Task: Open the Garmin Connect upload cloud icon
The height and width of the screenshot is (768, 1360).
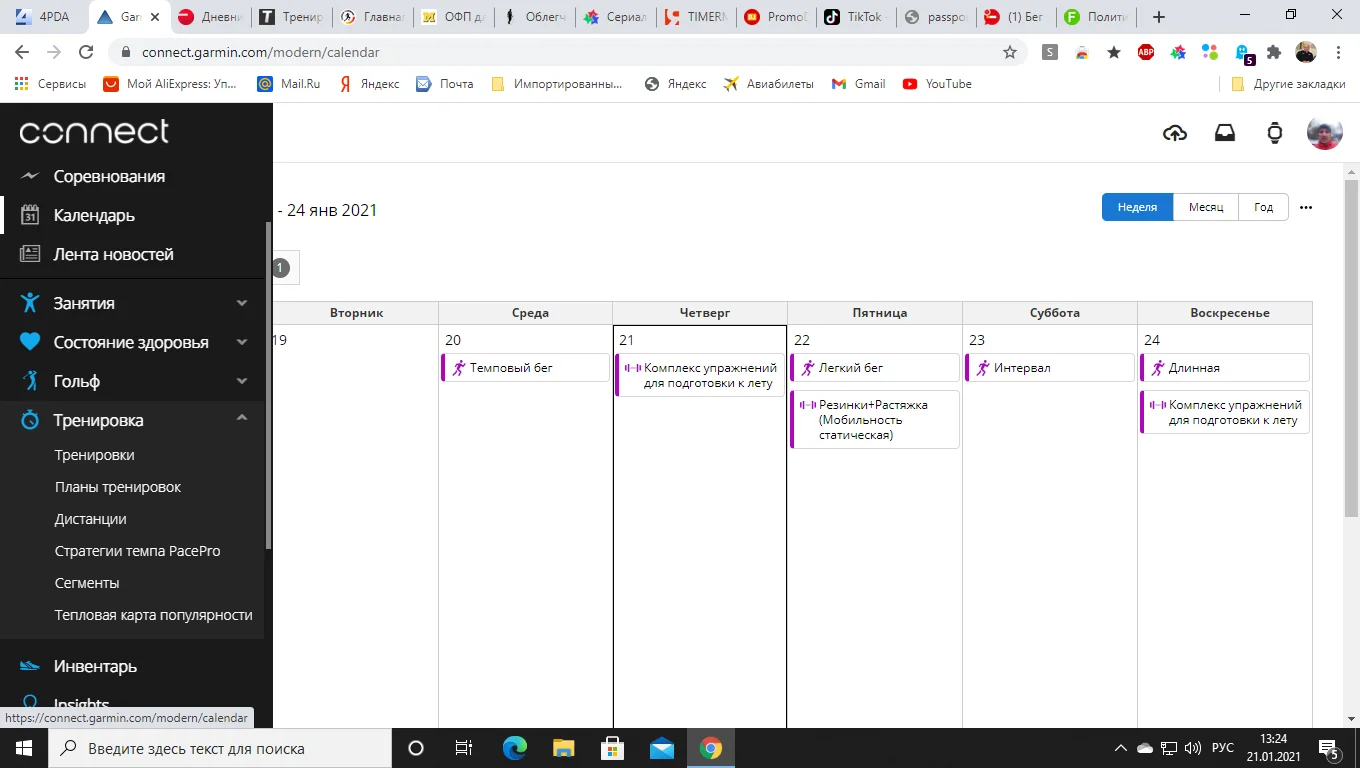Action: point(1175,133)
